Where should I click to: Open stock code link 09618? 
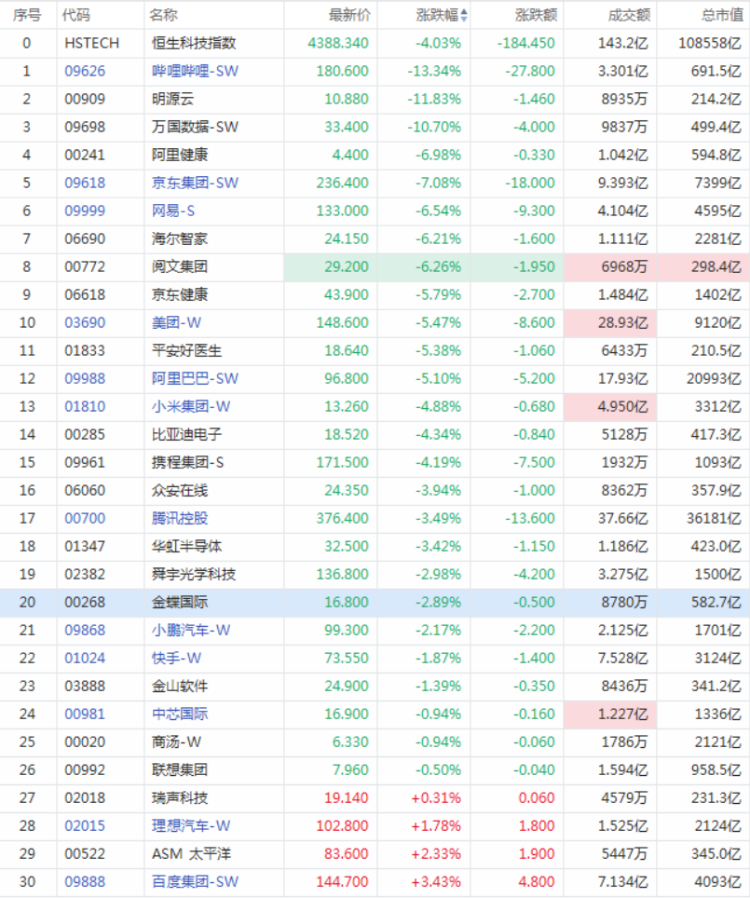coord(85,183)
